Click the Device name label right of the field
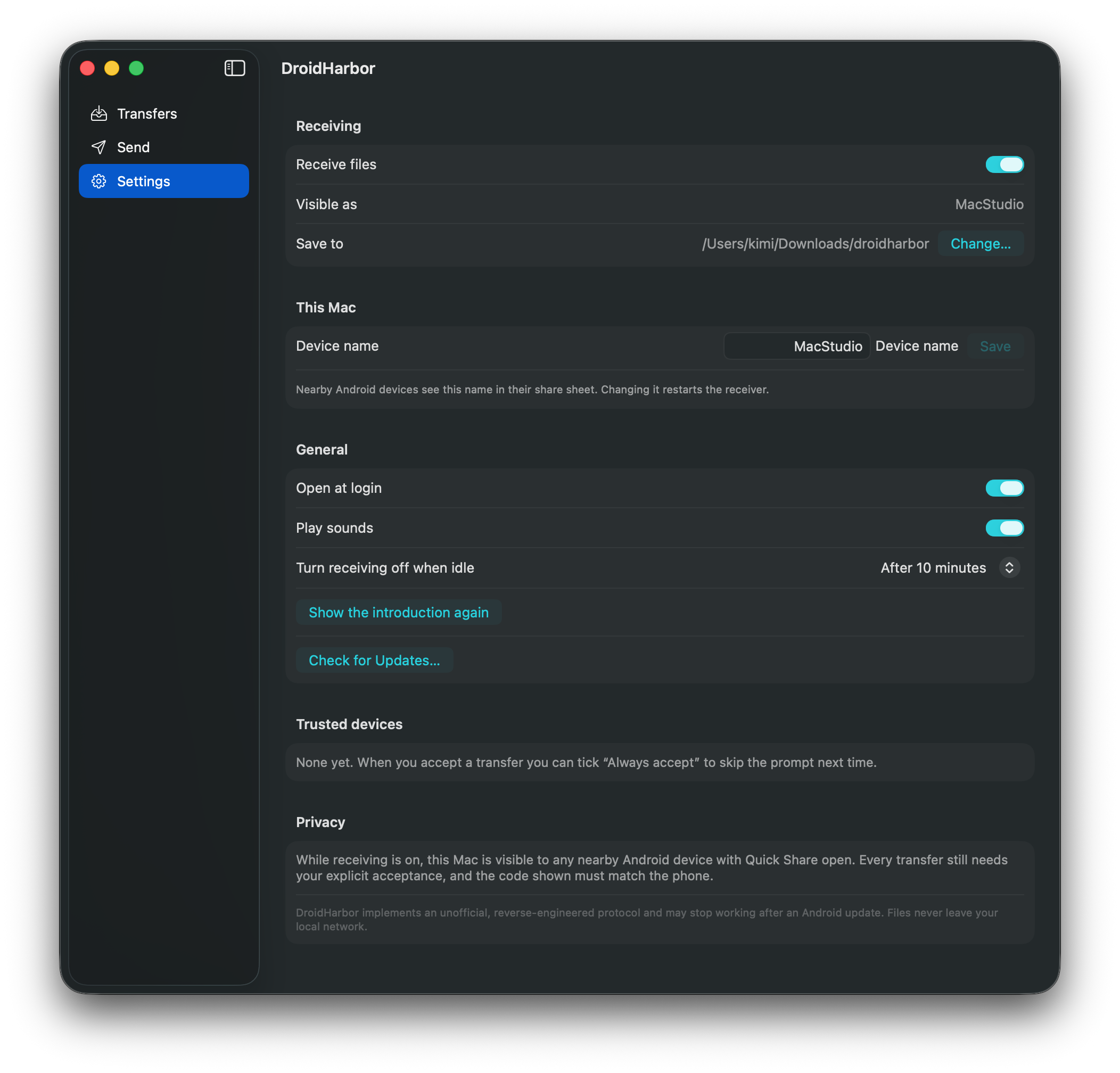The width and height of the screenshot is (1120, 1073). pyautogui.click(x=916, y=345)
